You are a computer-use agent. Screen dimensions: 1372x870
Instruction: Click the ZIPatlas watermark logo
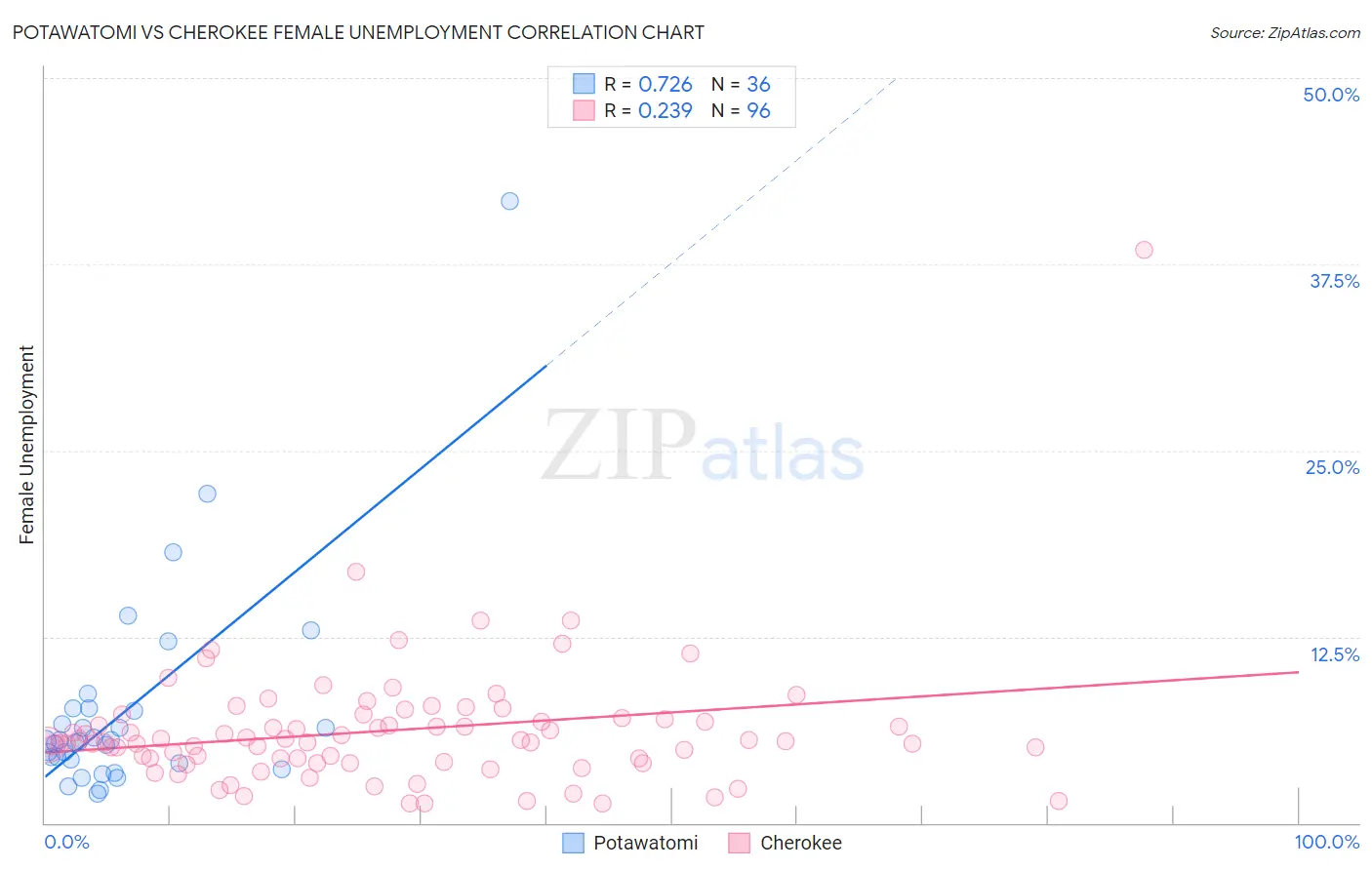[x=703, y=447]
